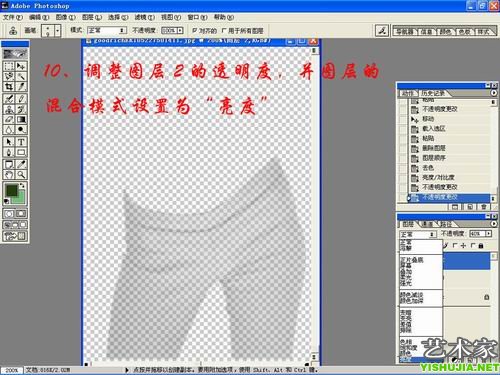Select the Gradient tool
Image resolution: width=500 pixels, height=375 pixels.
[21, 119]
